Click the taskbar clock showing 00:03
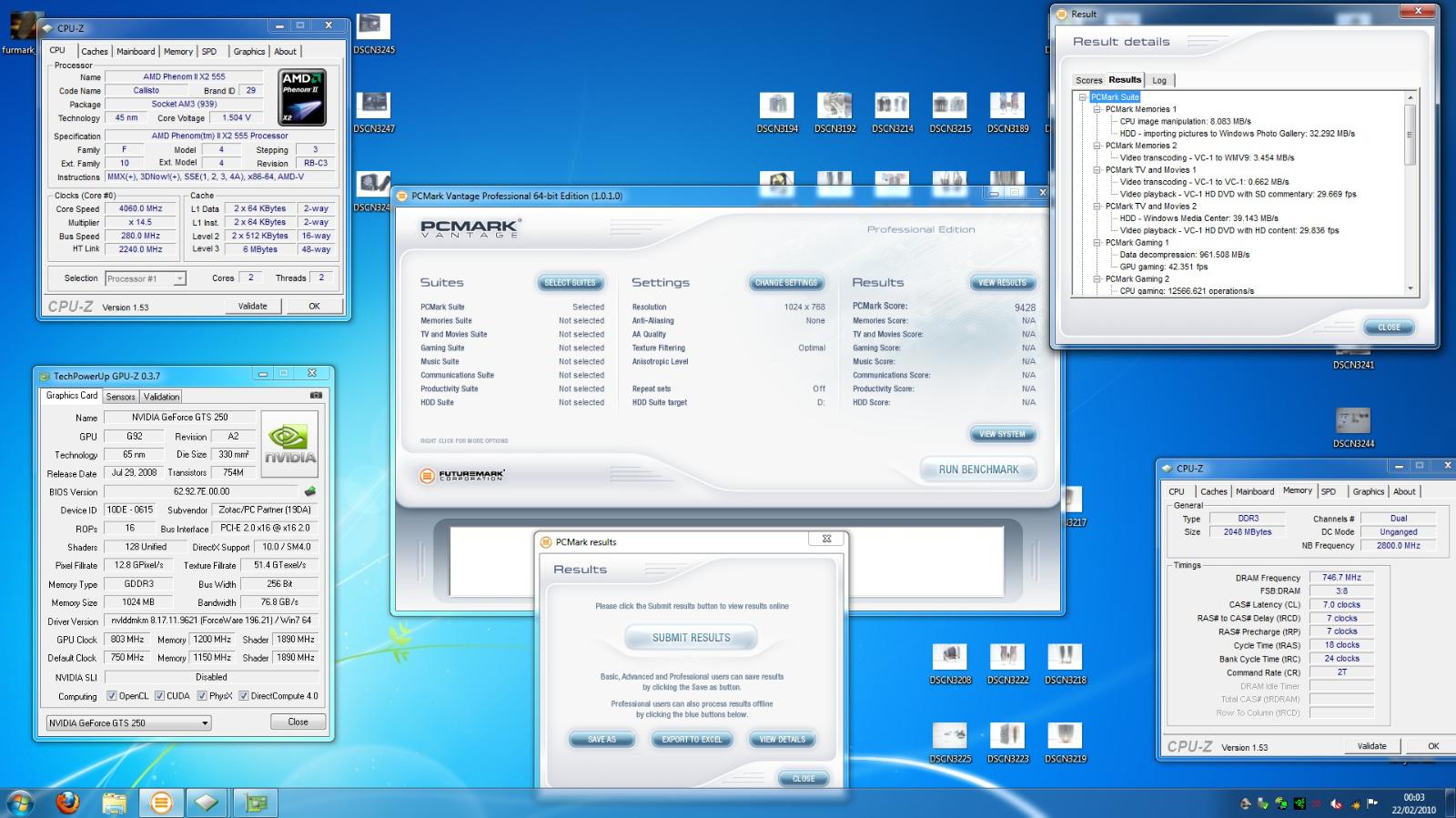1456x818 pixels. [x=1413, y=803]
